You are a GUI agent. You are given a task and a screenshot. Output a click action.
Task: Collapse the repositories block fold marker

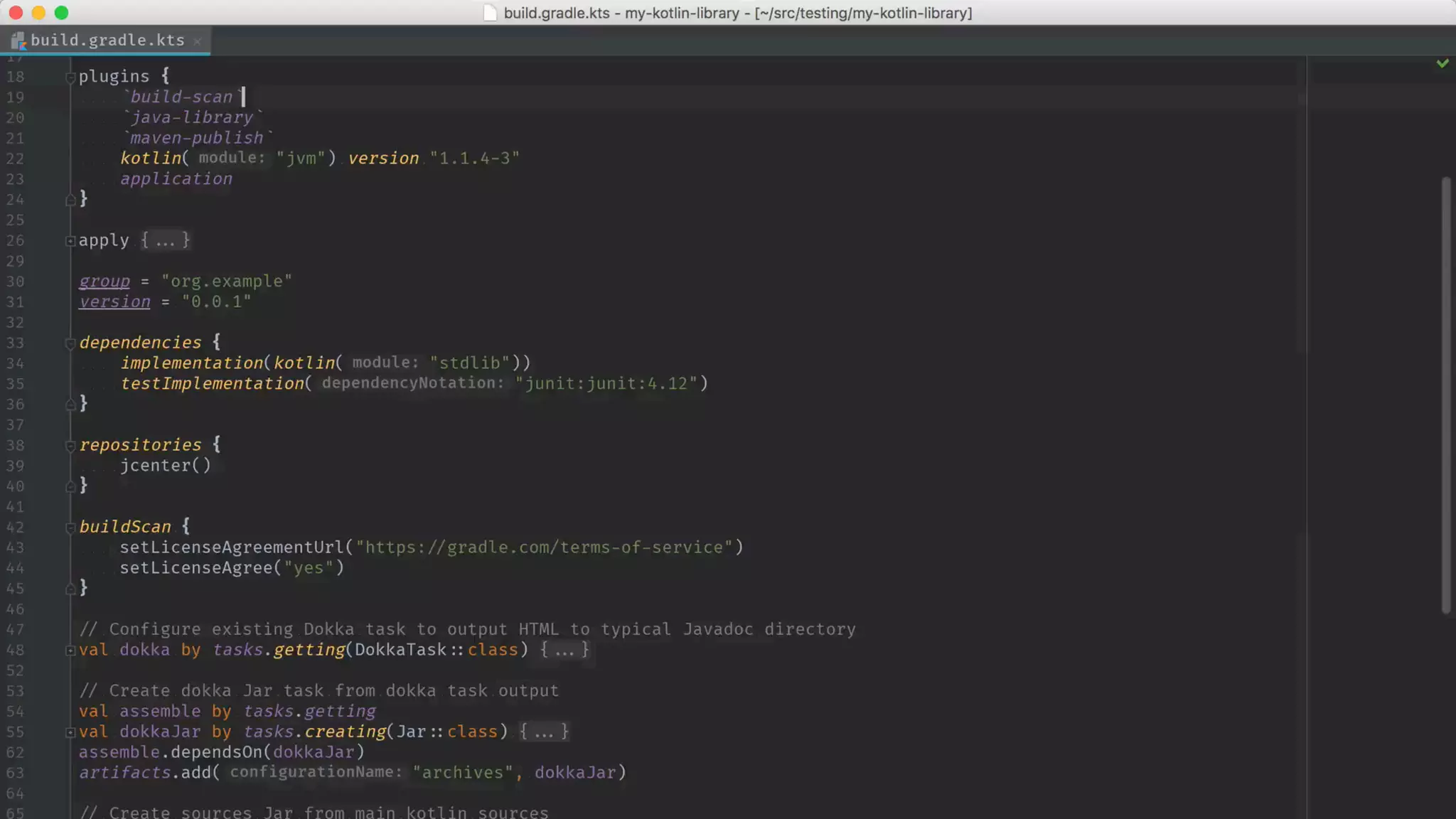point(70,446)
